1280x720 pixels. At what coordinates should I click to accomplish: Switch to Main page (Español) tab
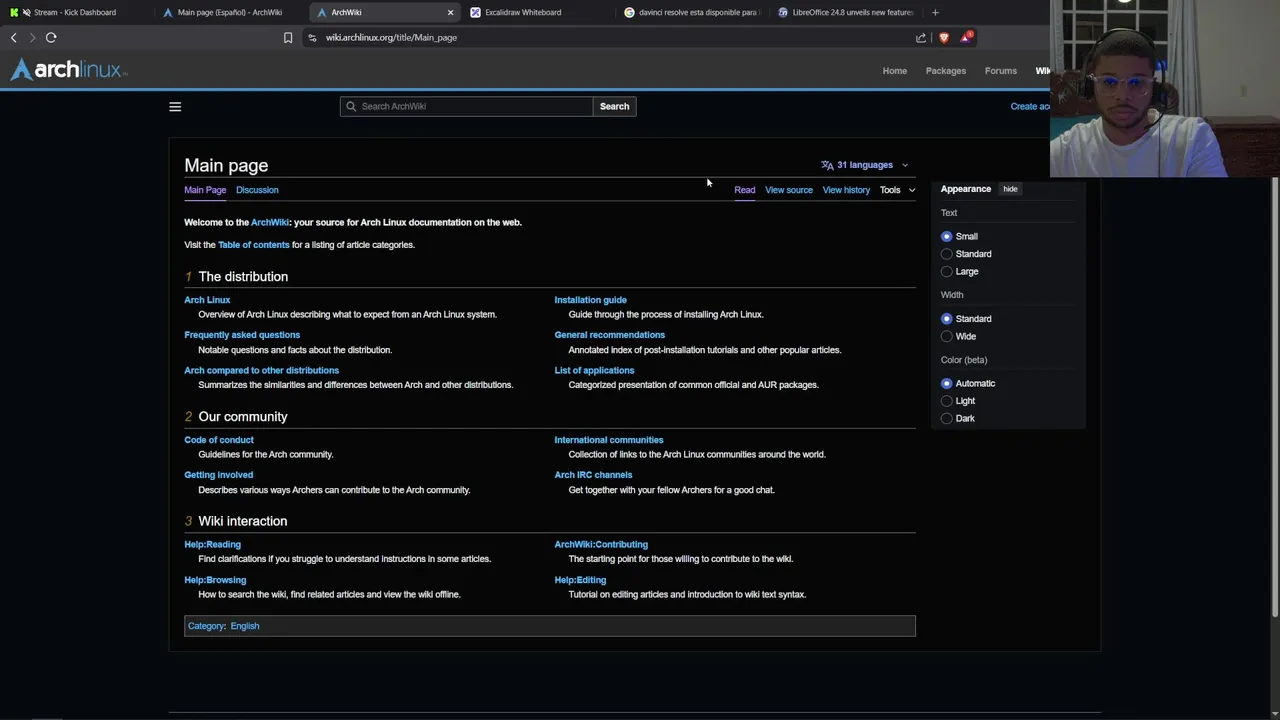(230, 12)
